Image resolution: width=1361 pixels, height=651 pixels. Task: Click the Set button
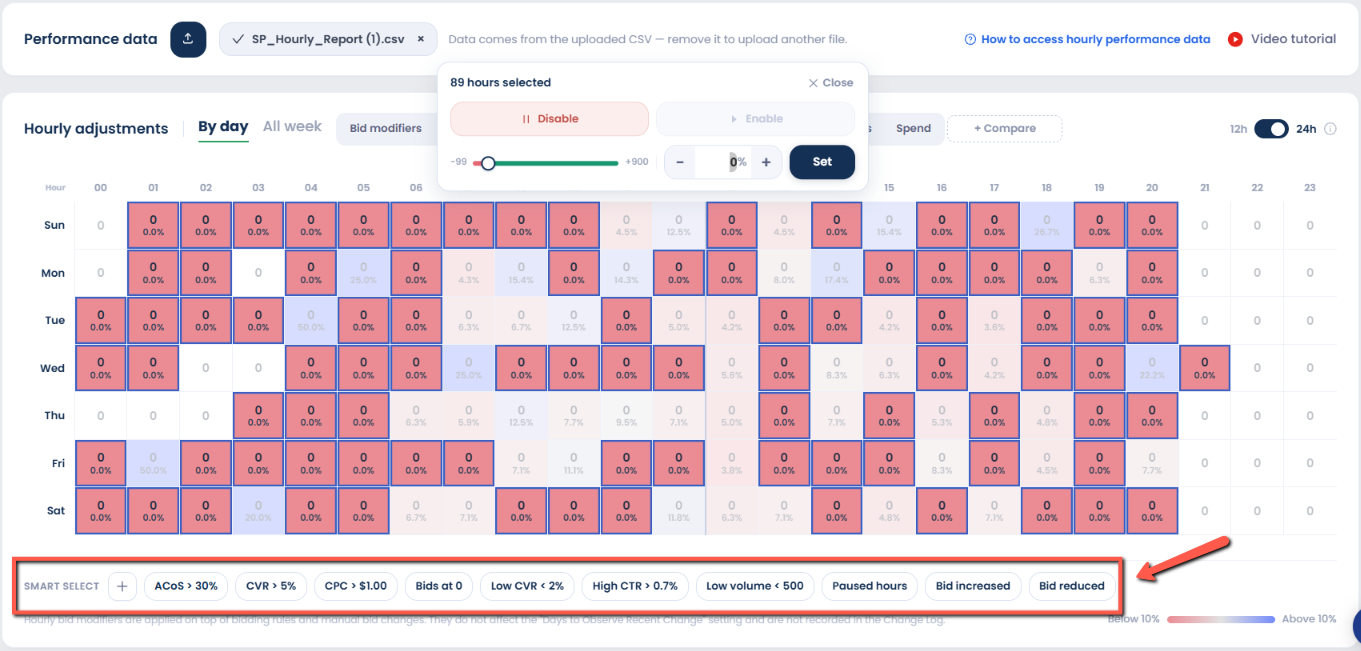(822, 162)
